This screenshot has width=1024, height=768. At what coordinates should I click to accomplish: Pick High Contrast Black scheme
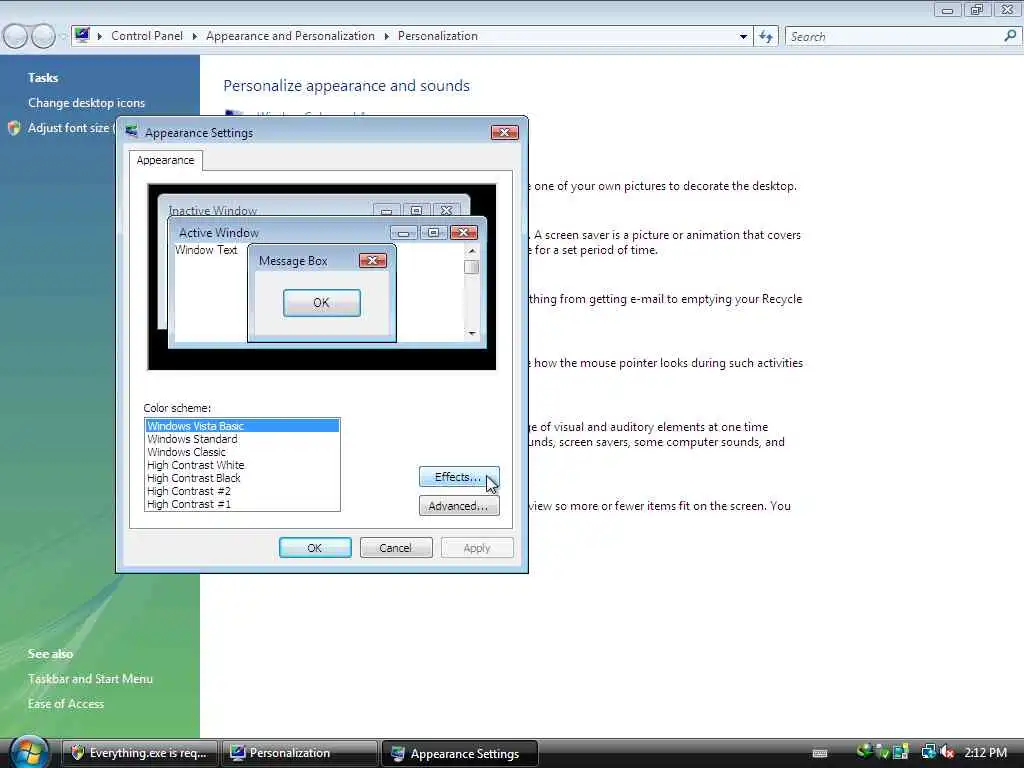click(242, 478)
